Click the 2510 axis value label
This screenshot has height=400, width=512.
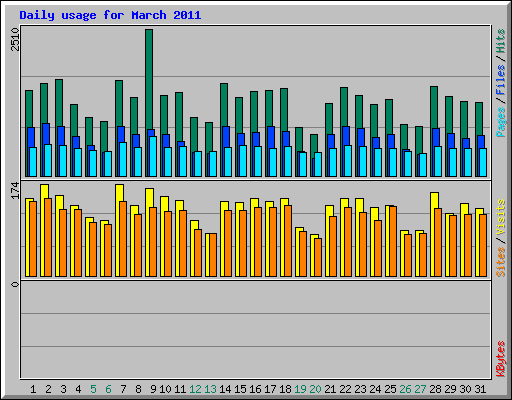tap(15, 39)
